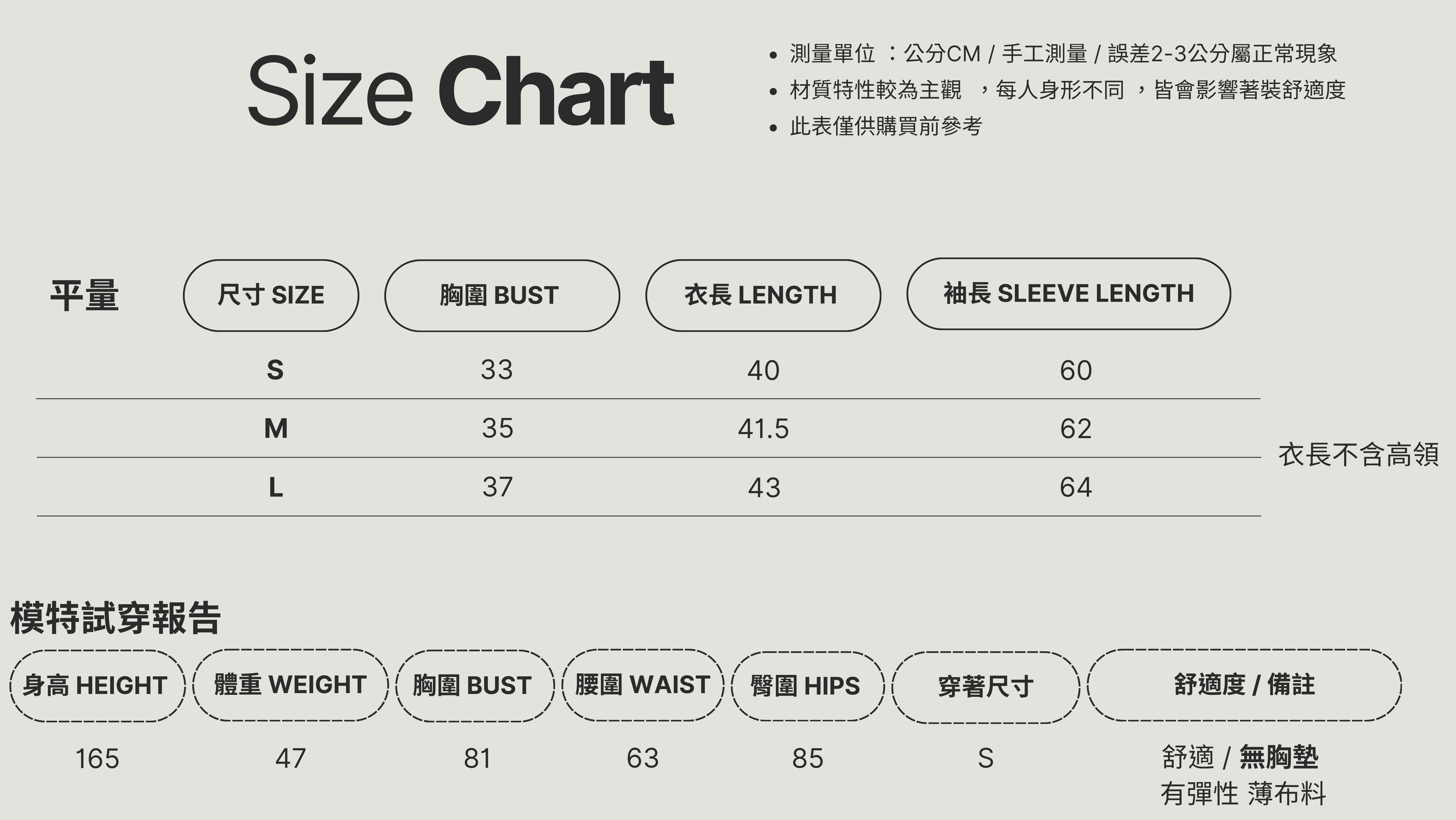
Task: Click the model height value 165
Action: pos(97,758)
